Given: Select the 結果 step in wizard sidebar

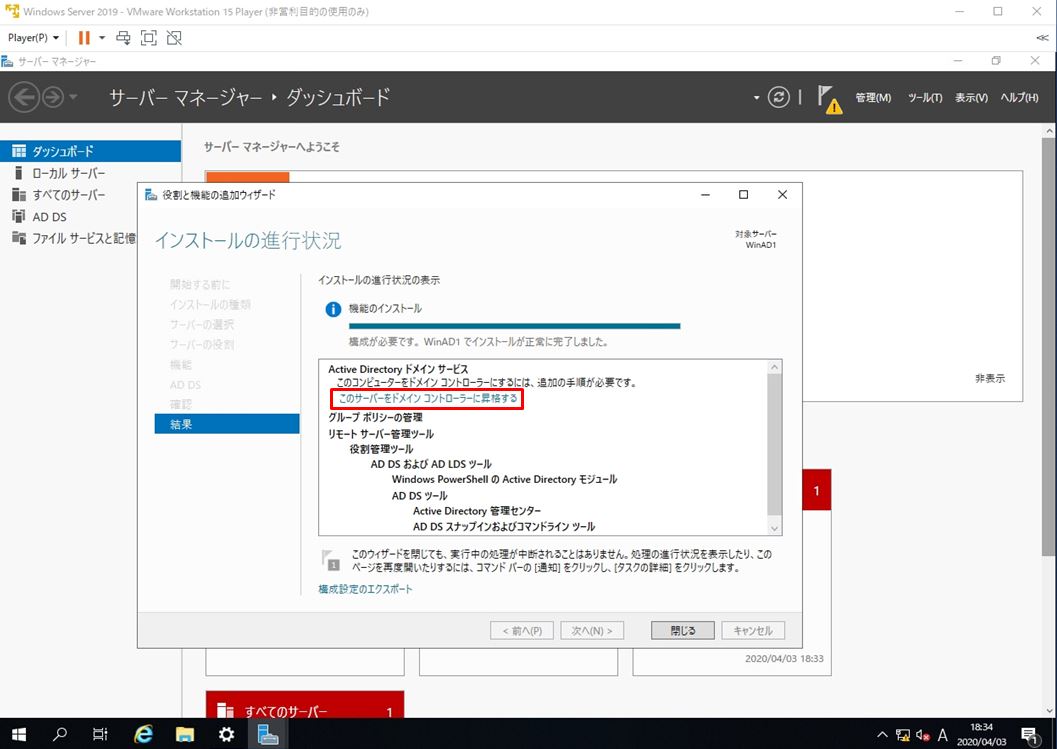Looking at the screenshot, I should 226,424.
